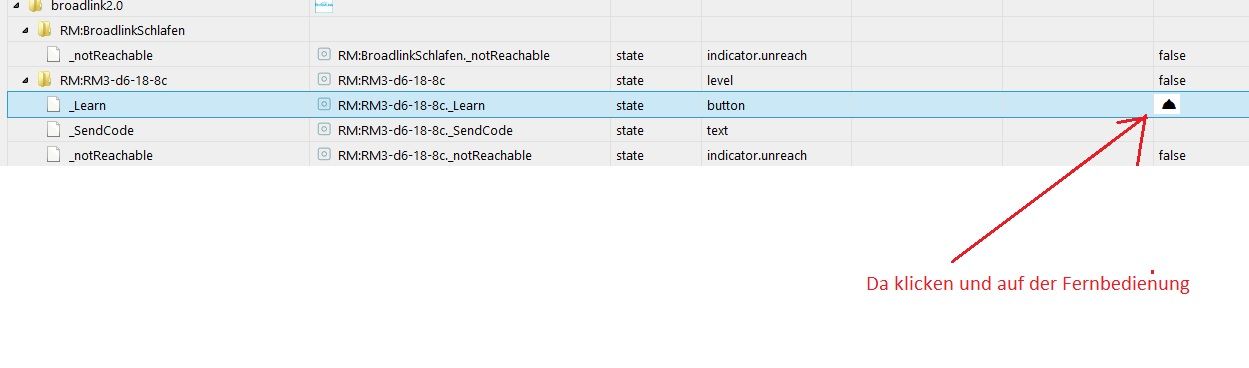Viewport: 1249px width, 368px height.
Task: Click false value of RM:BroadlinkSchlafen._notReachable
Action: click(1171, 55)
